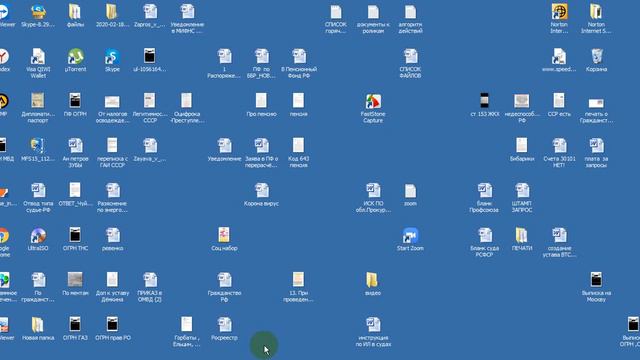Open Ан петров ЗУБЫ document

tap(75, 147)
